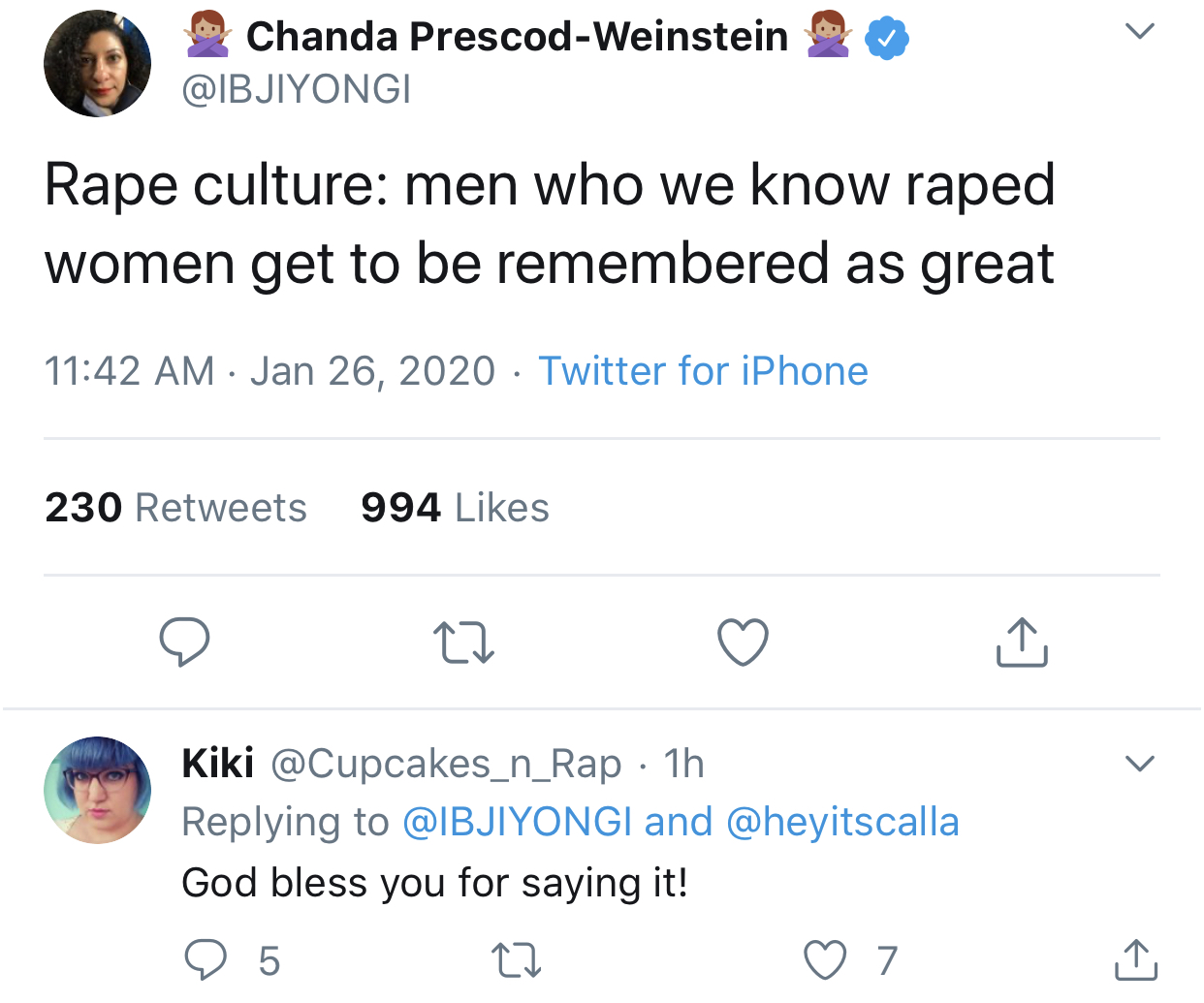
Task: Share the main tweet
Action: pos(1022,642)
